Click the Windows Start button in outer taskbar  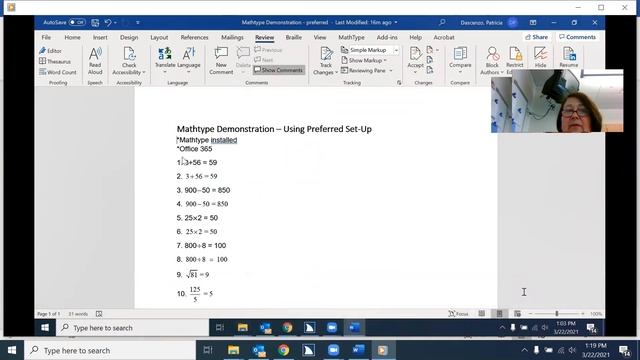tap(12, 350)
